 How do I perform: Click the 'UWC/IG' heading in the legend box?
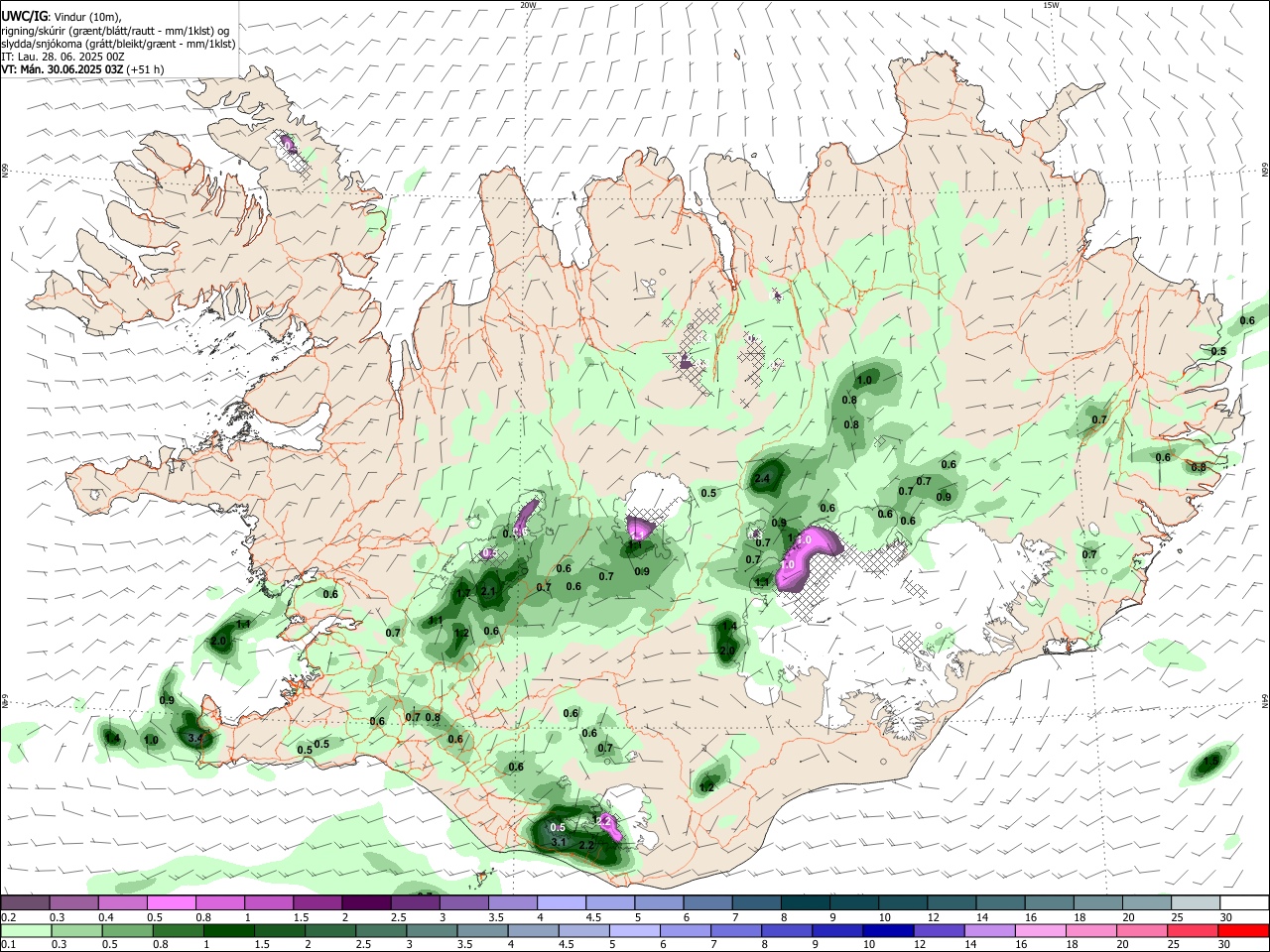24,16
